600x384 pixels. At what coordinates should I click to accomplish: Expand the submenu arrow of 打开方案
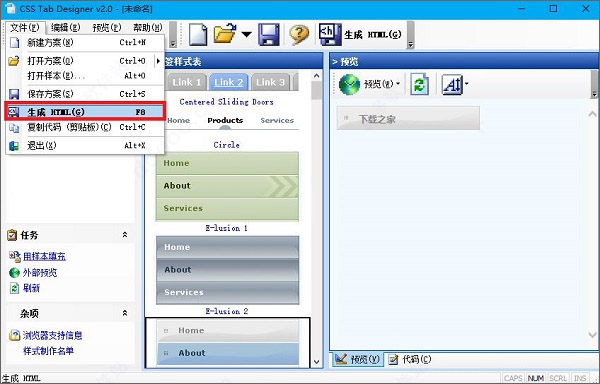click(x=158, y=61)
